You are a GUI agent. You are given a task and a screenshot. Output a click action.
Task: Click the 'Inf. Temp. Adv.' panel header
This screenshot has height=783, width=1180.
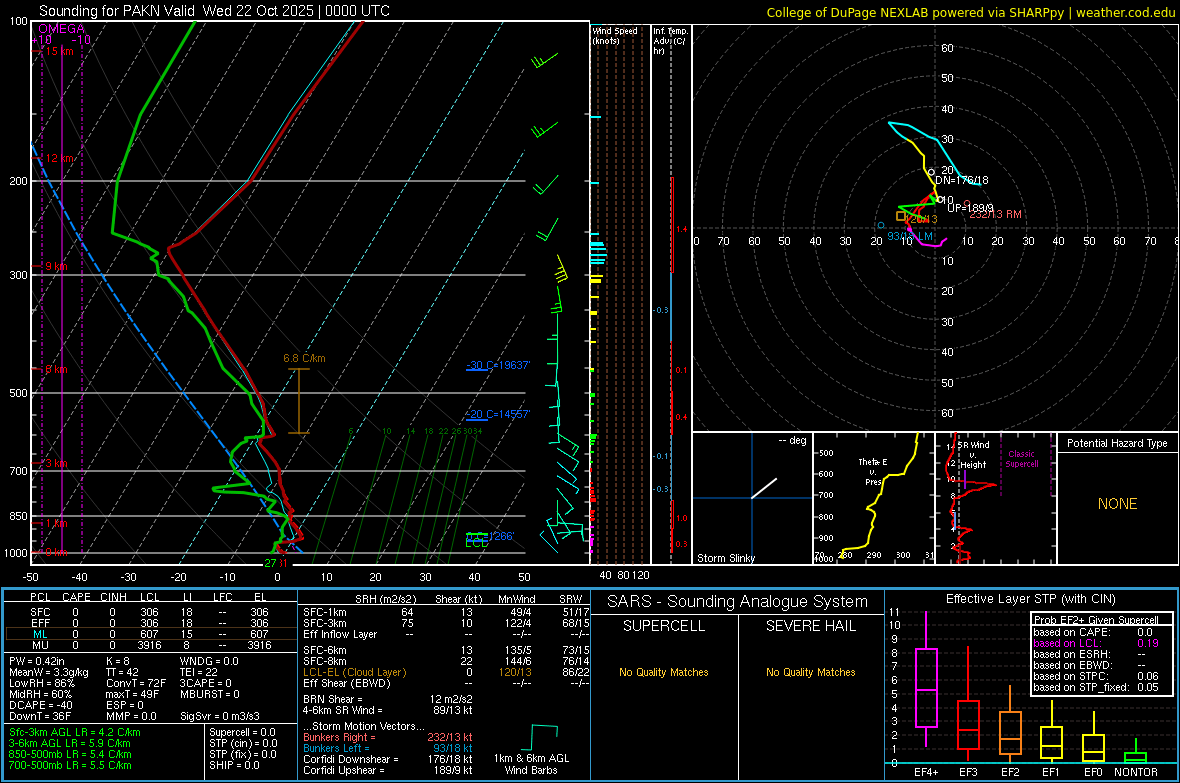[669, 41]
